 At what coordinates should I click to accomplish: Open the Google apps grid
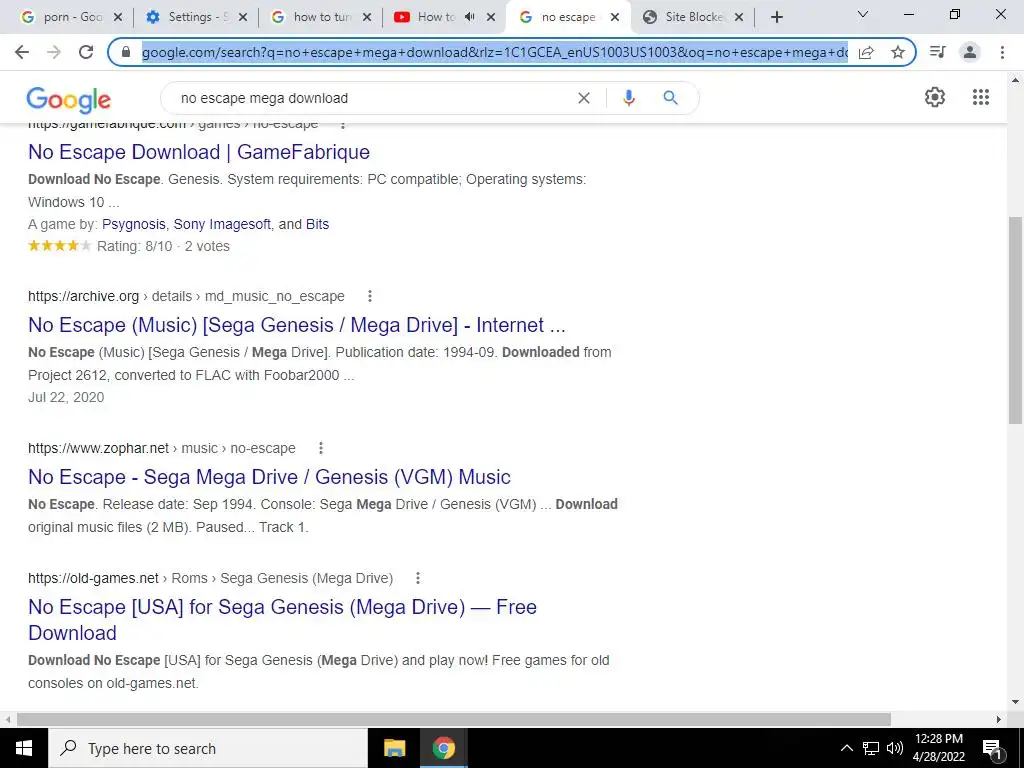click(x=981, y=97)
